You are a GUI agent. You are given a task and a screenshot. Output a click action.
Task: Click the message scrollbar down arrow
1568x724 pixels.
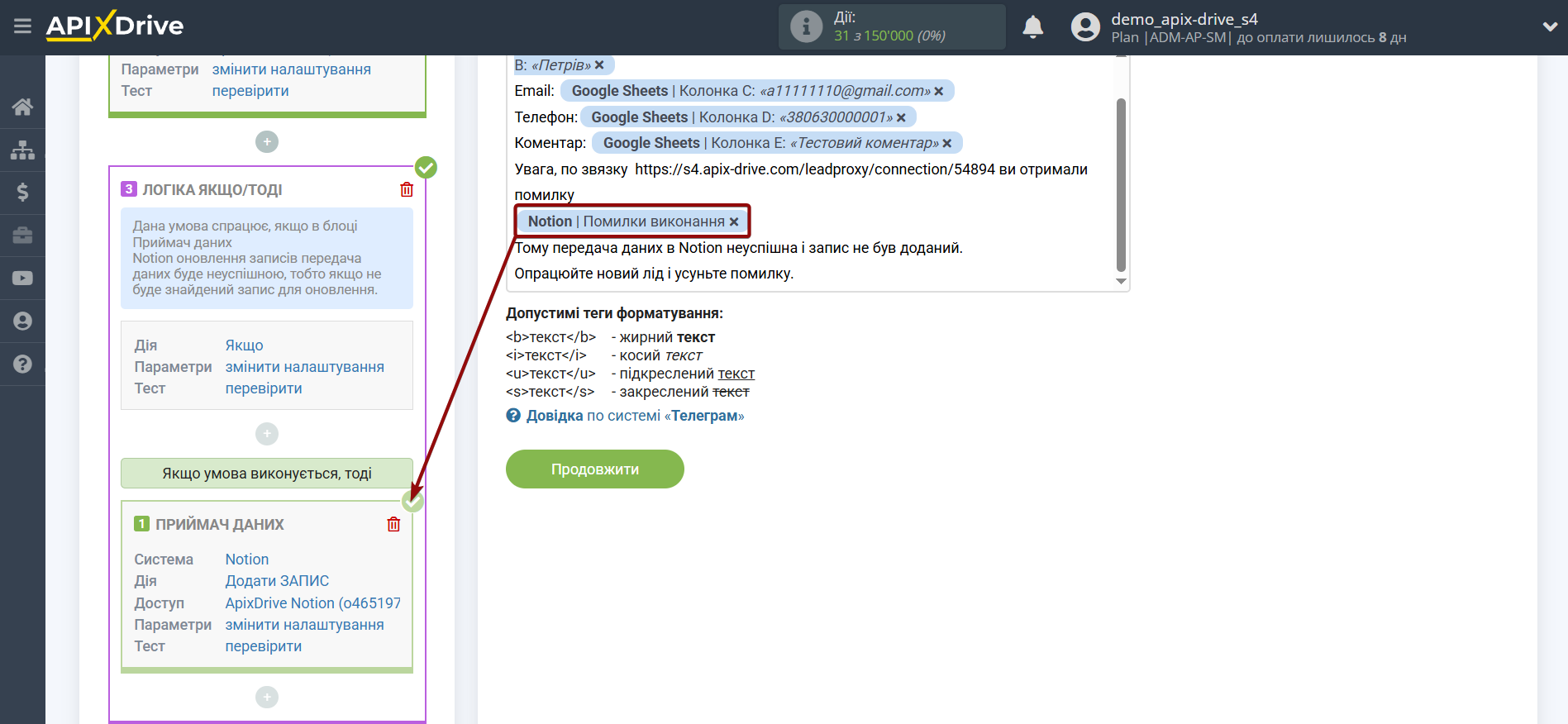coord(1121,282)
